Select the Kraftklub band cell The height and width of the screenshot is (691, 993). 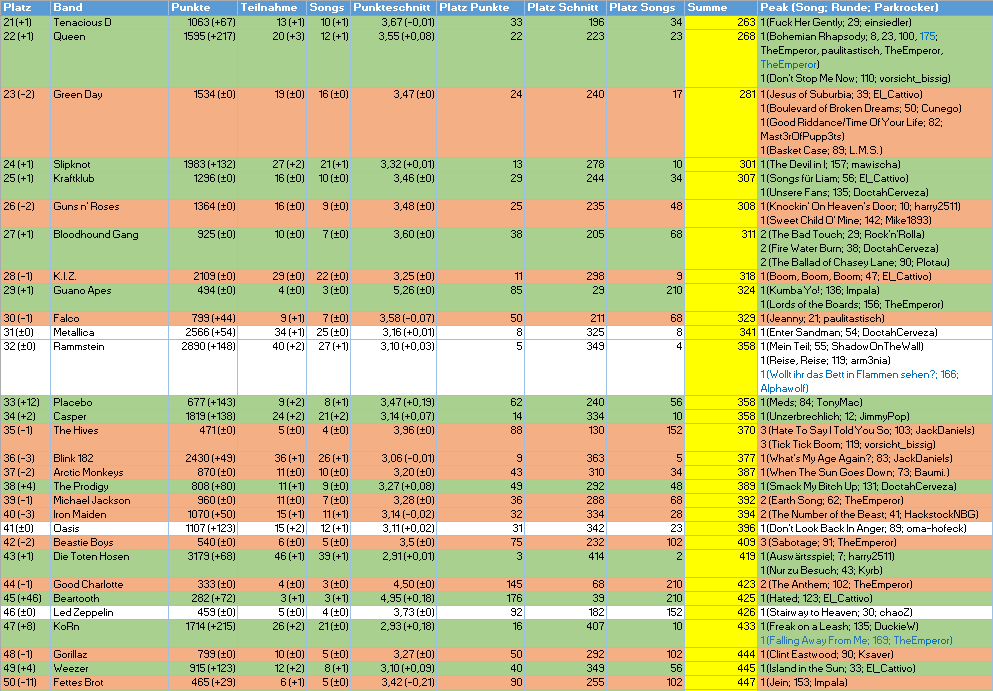click(x=110, y=185)
